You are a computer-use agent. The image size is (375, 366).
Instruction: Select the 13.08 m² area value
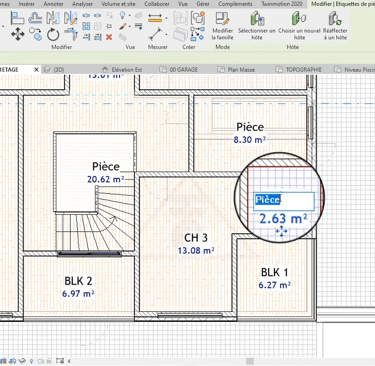click(196, 250)
